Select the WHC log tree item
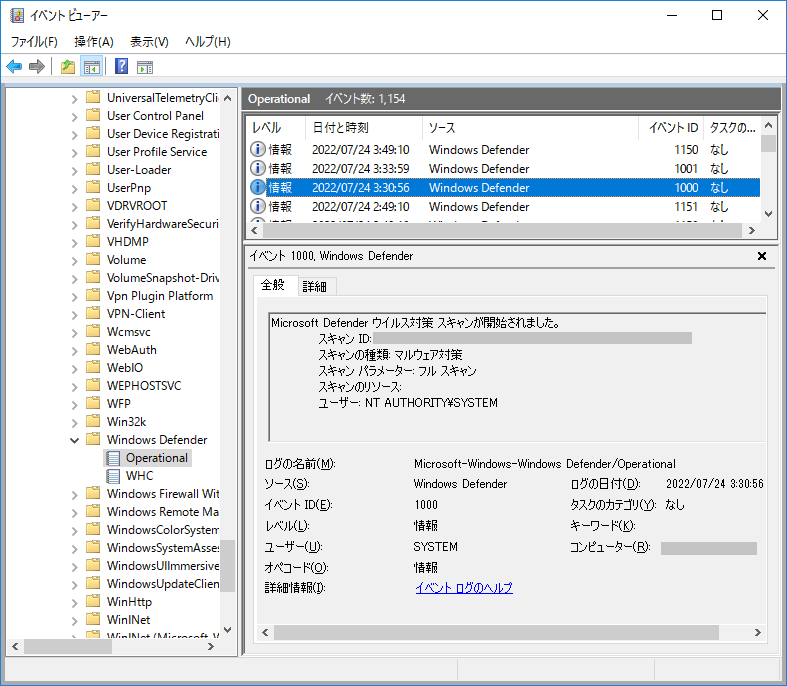 point(140,476)
